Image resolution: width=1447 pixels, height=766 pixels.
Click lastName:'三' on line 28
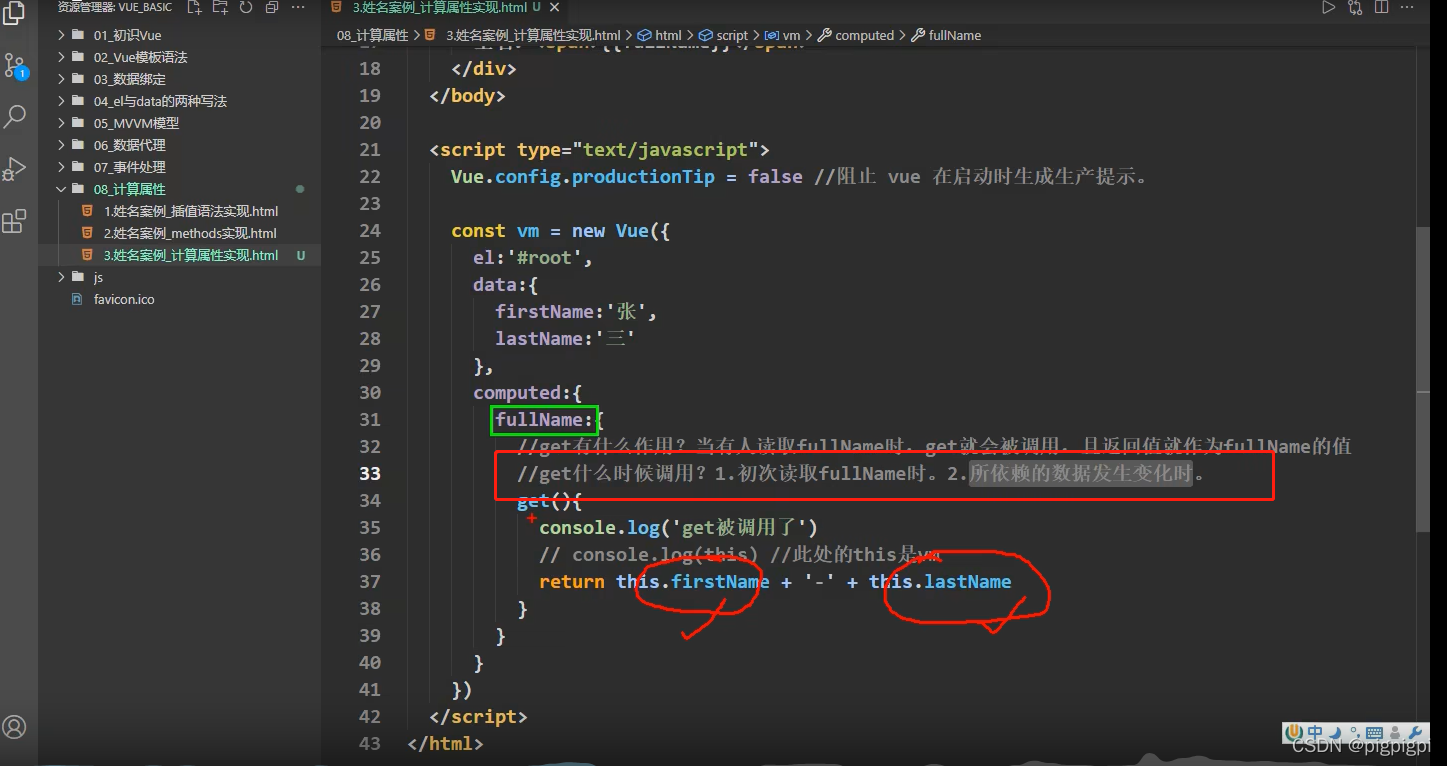pos(565,338)
